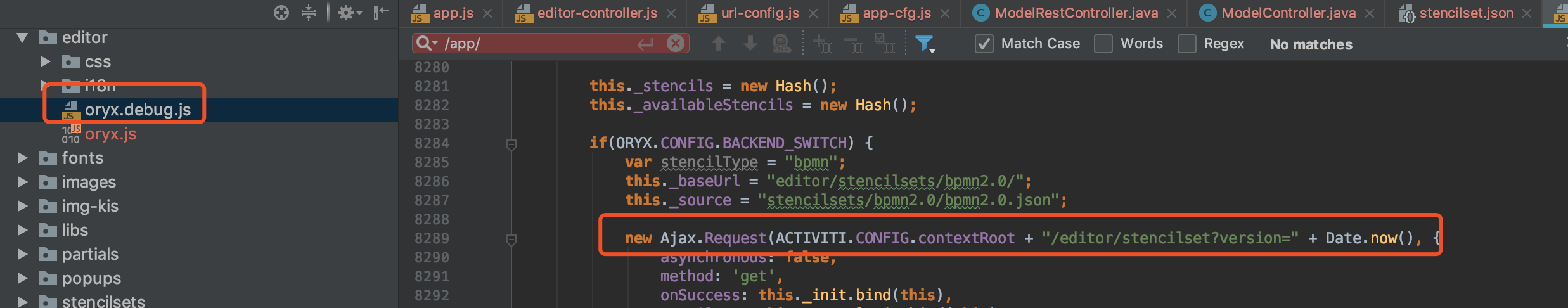Click the new line arrow in search field

pos(645,44)
